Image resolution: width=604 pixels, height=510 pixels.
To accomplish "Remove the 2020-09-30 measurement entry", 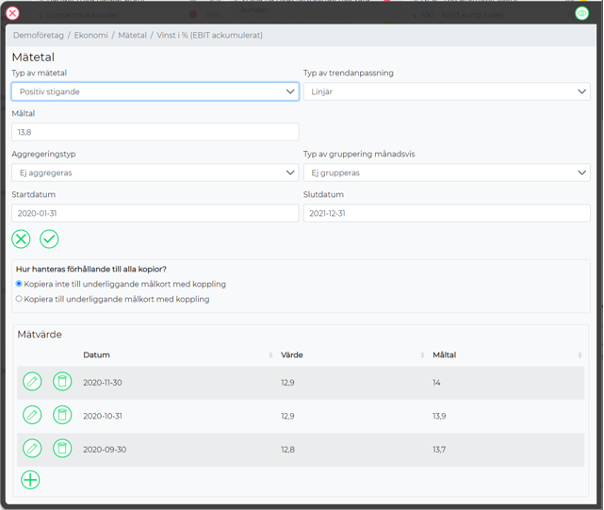I will [x=62, y=448].
